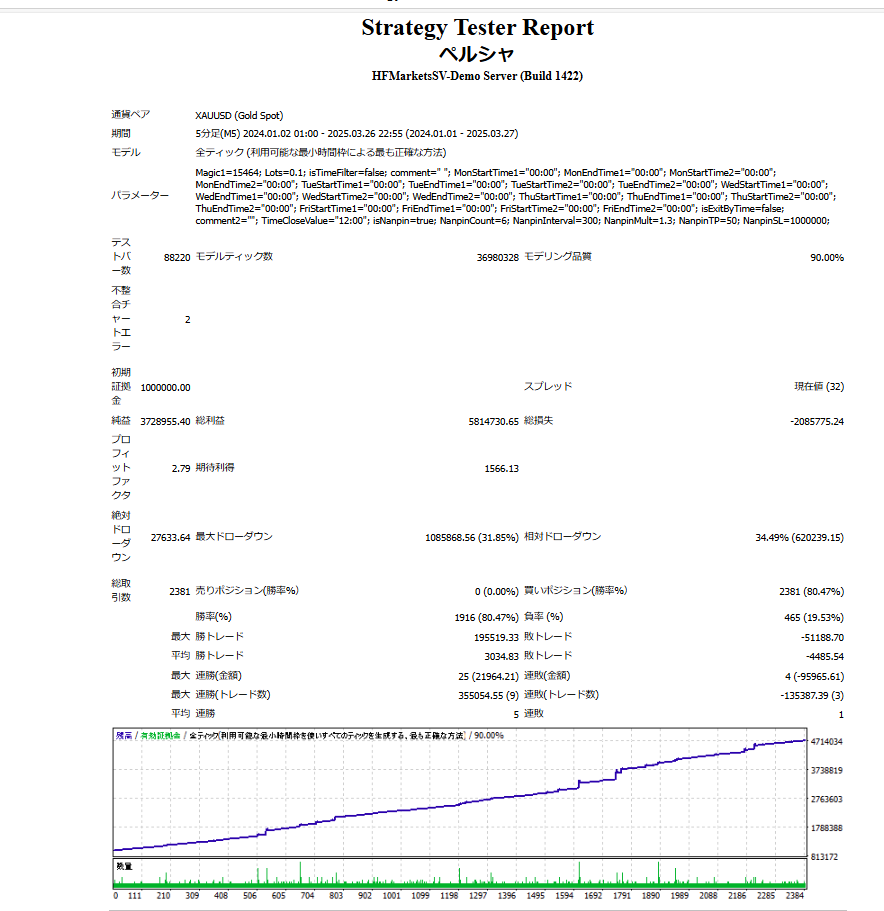The image size is (884, 911).
Task: Click the 数量 volume chart label
Action: pos(124,866)
